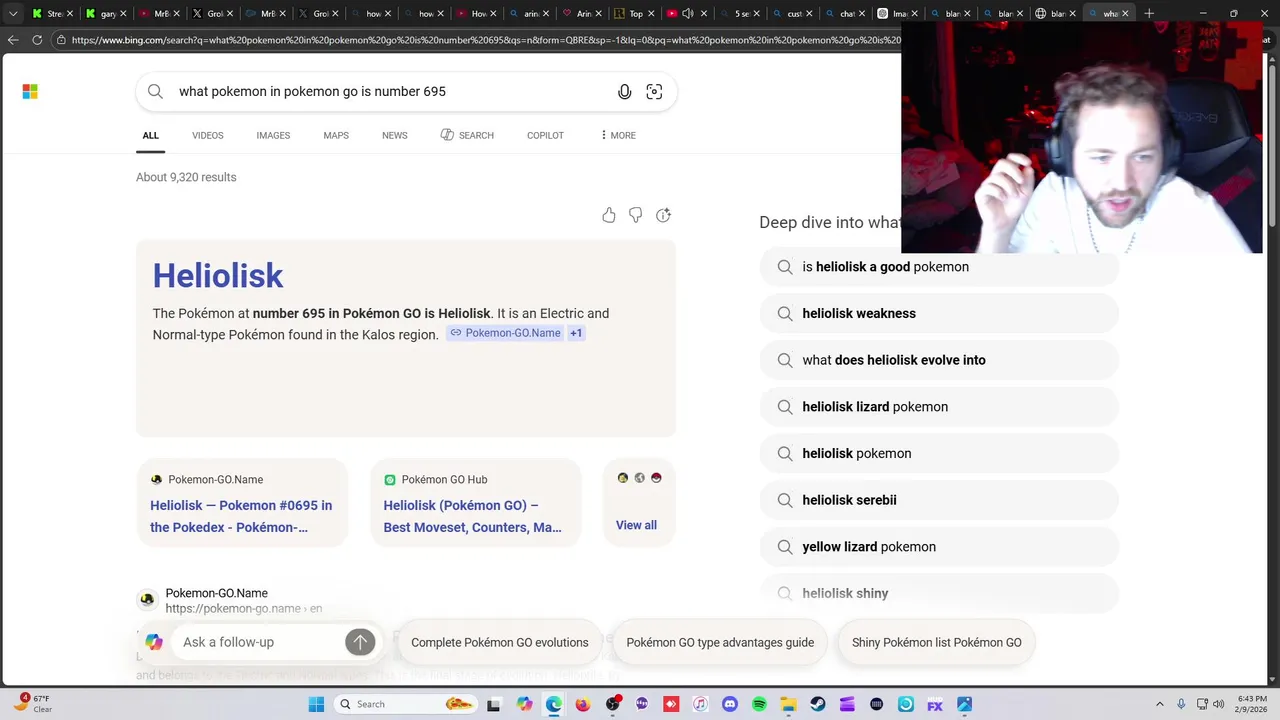1280x720 pixels.
Task: Click View all sources
Action: 636,525
